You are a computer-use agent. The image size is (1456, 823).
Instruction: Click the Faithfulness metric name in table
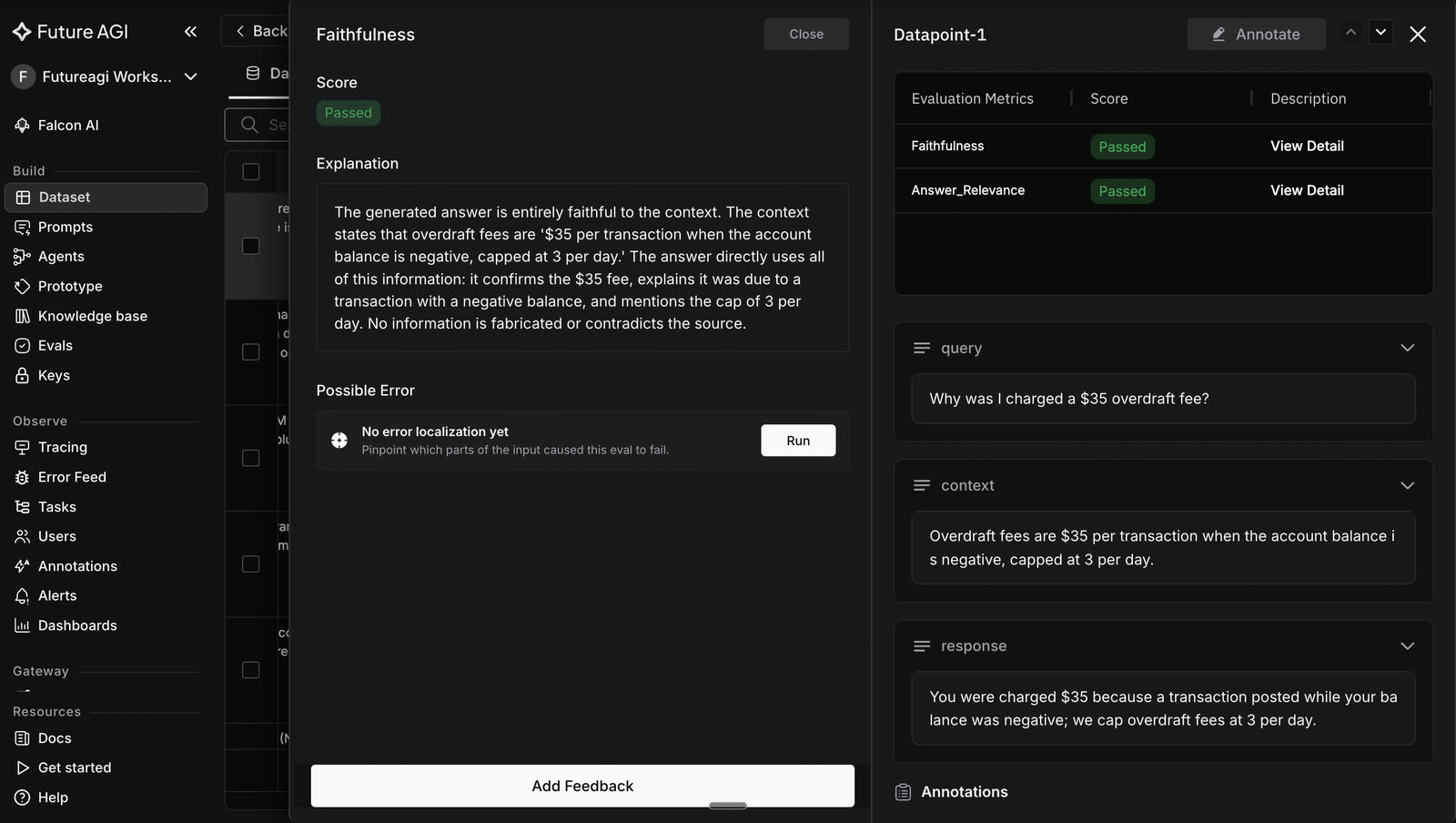947,146
